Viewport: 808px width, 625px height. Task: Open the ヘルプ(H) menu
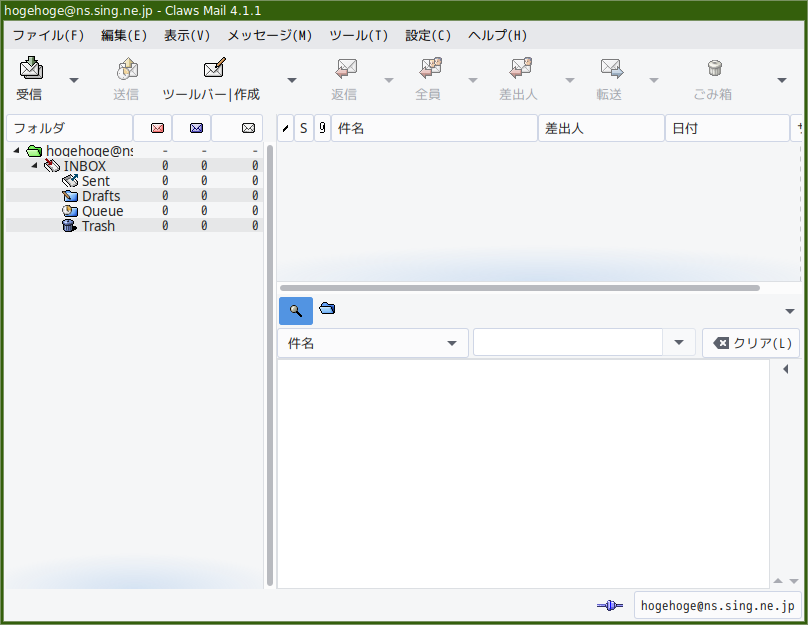pos(497,35)
